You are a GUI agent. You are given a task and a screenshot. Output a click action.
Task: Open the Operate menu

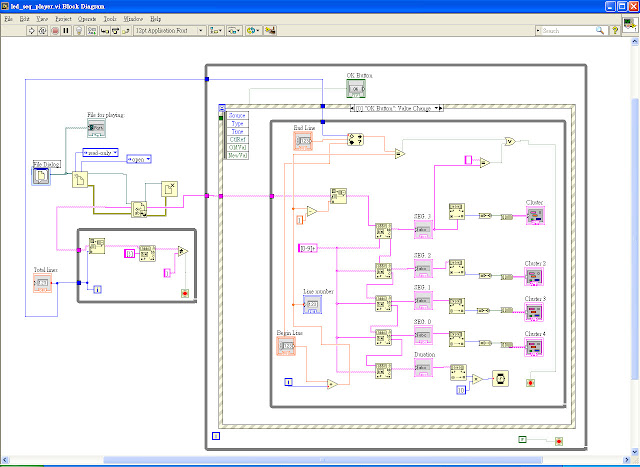point(87,19)
